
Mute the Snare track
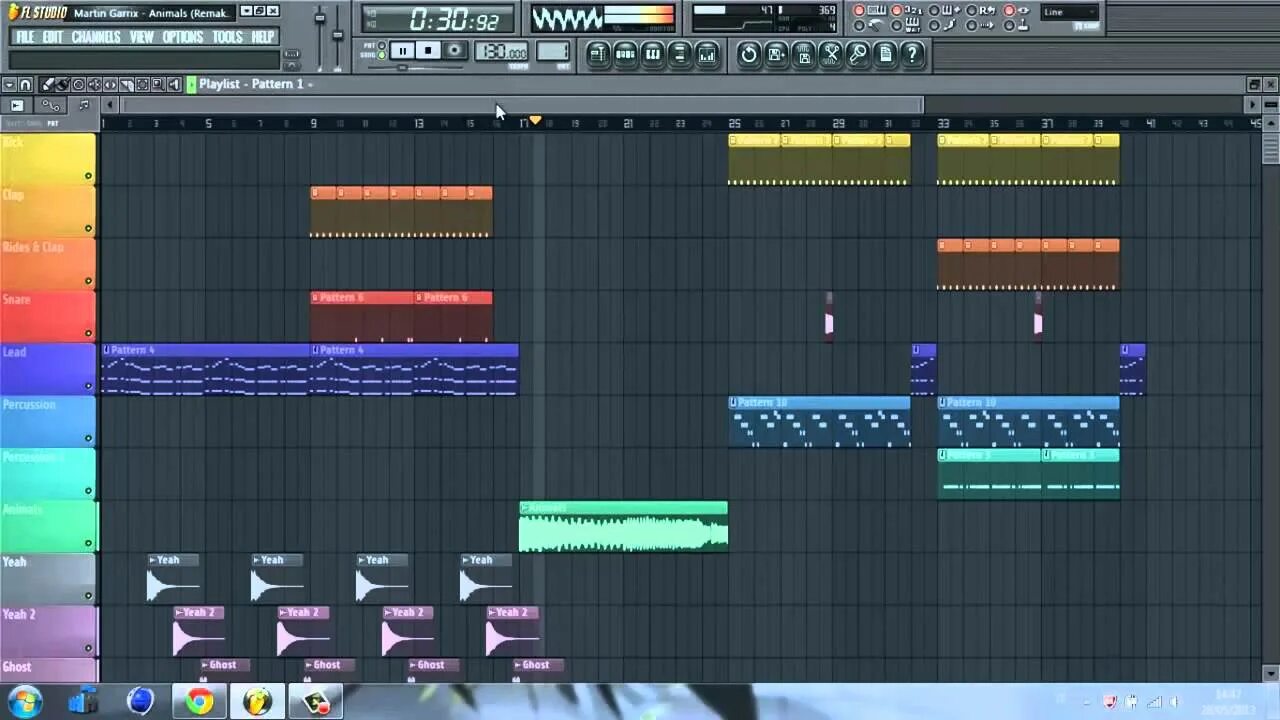(88, 334)
